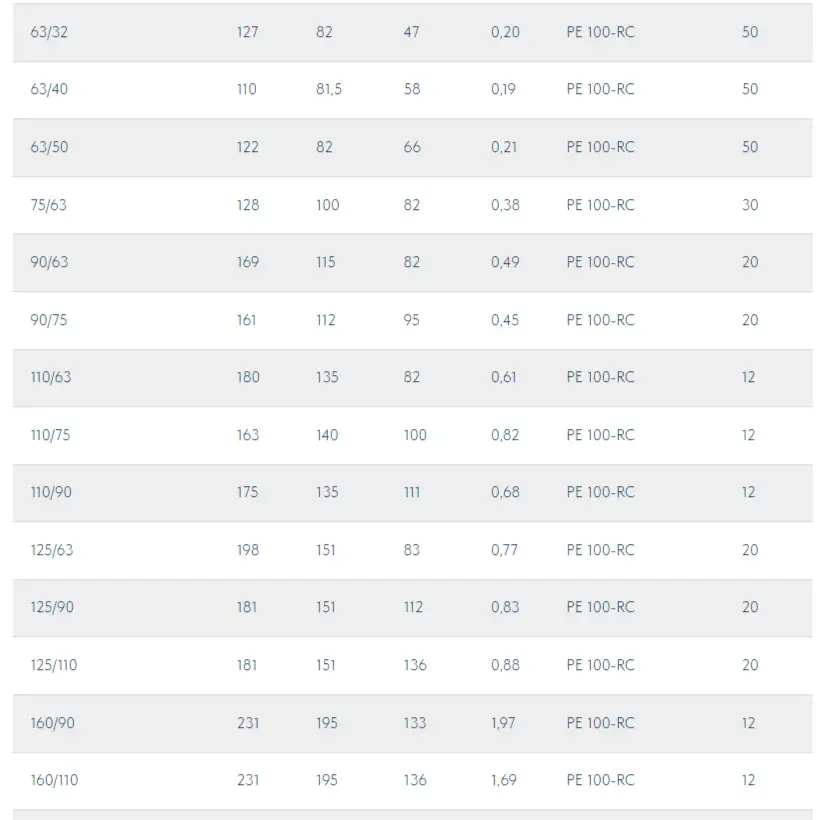831x820 pixels.
Task: Select the 63/40 row label
Action: pyautogui.click(x=49, y=89)
